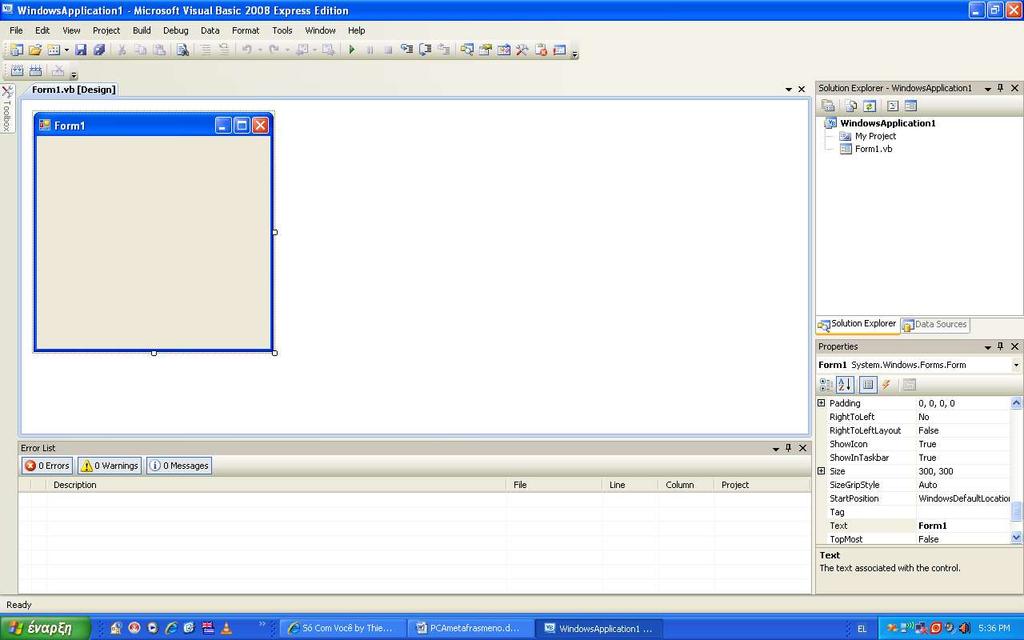This screenshot has height=640, width=1024.
Task: Switch to Só Com Você taskbar window
Action: [x=345, y=628]
